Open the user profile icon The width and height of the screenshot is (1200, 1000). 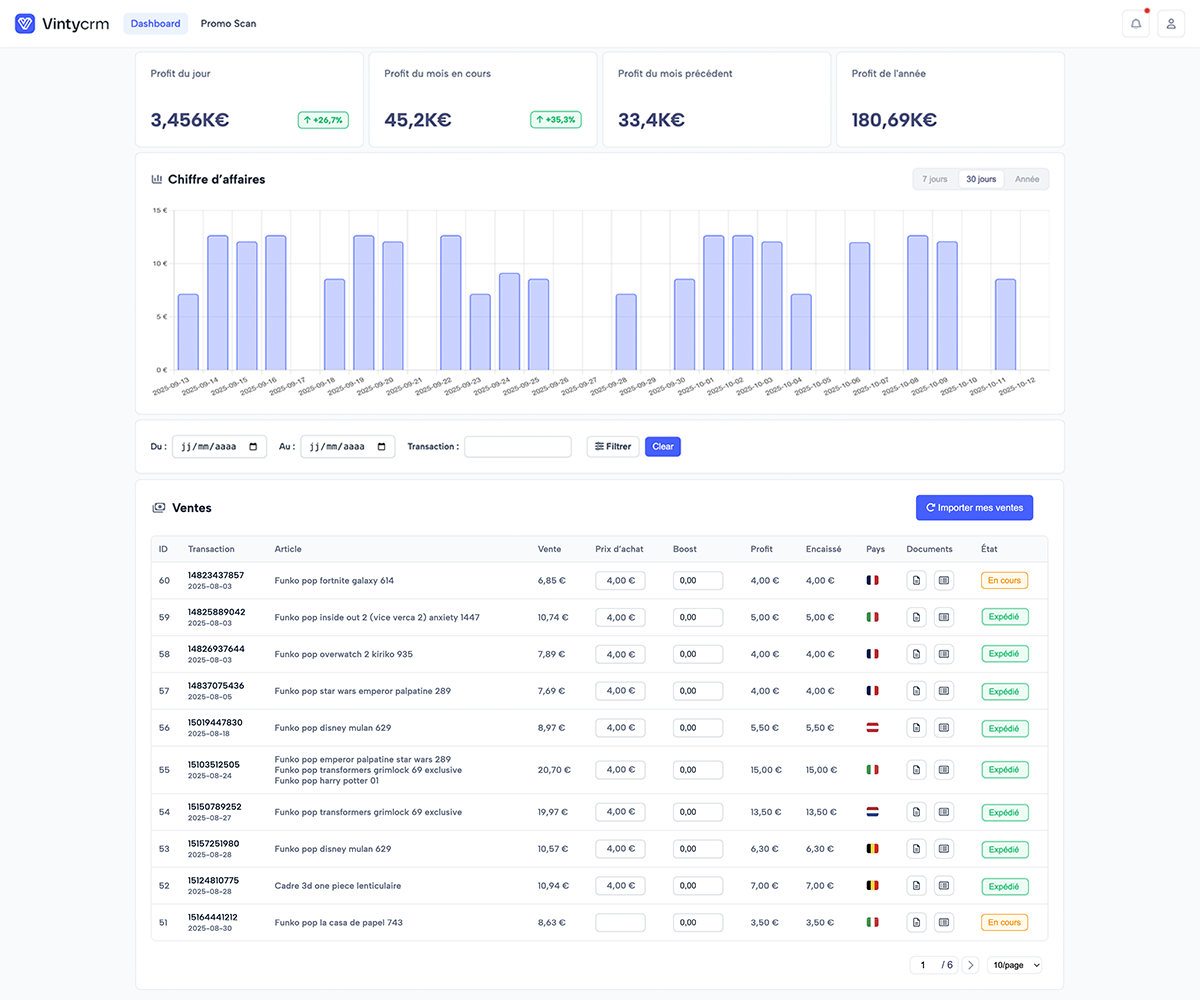coord(1171,24)
